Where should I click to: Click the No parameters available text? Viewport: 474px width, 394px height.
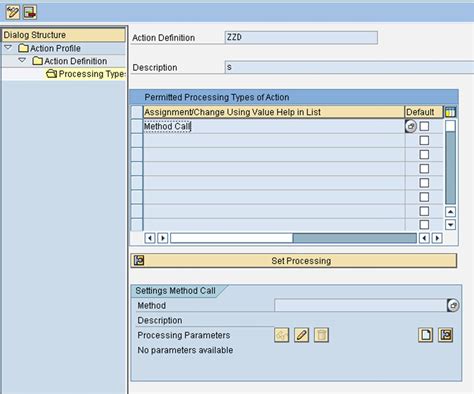point(185,350)
